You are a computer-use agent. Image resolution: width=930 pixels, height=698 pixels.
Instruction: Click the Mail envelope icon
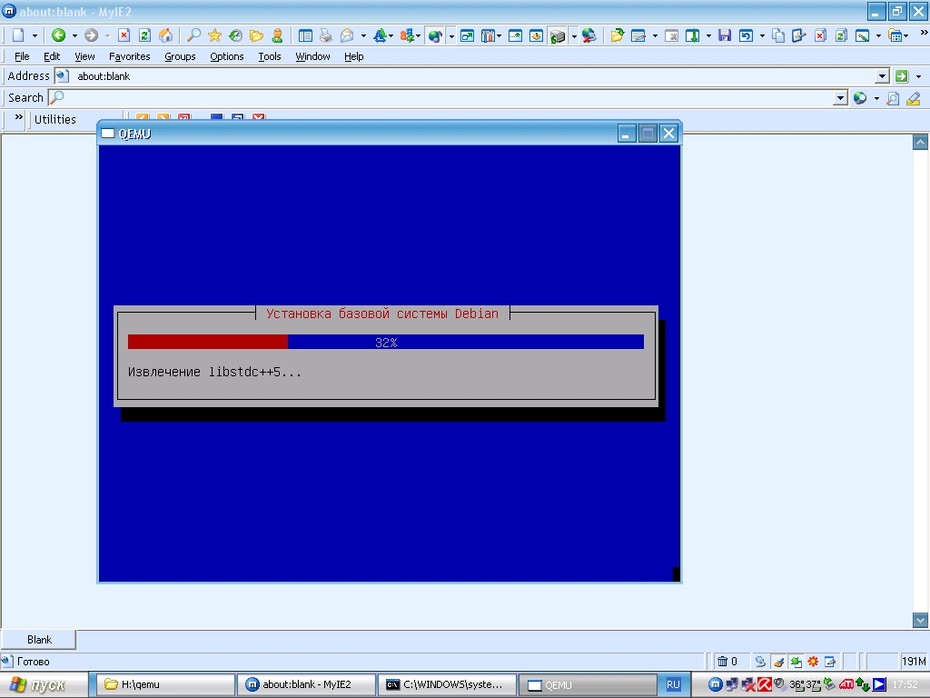tap(347, 36)
